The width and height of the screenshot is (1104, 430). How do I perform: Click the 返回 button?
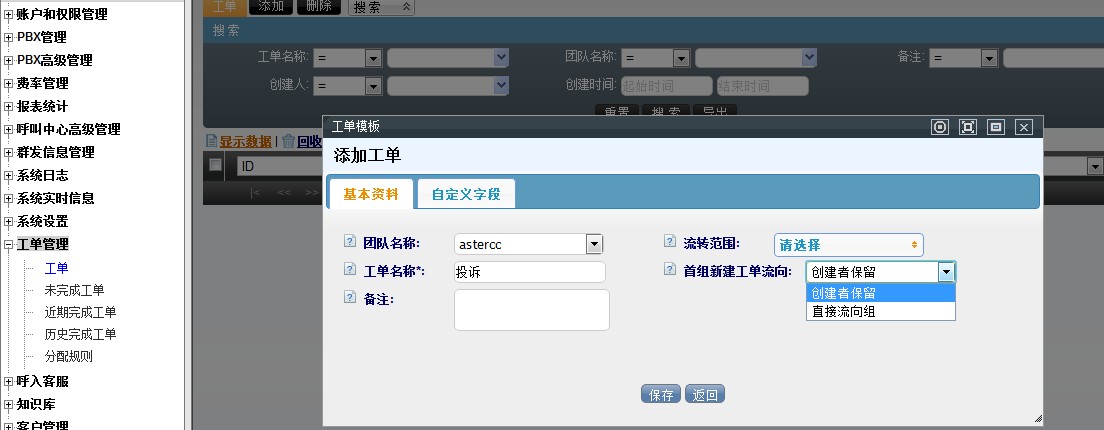705,394
